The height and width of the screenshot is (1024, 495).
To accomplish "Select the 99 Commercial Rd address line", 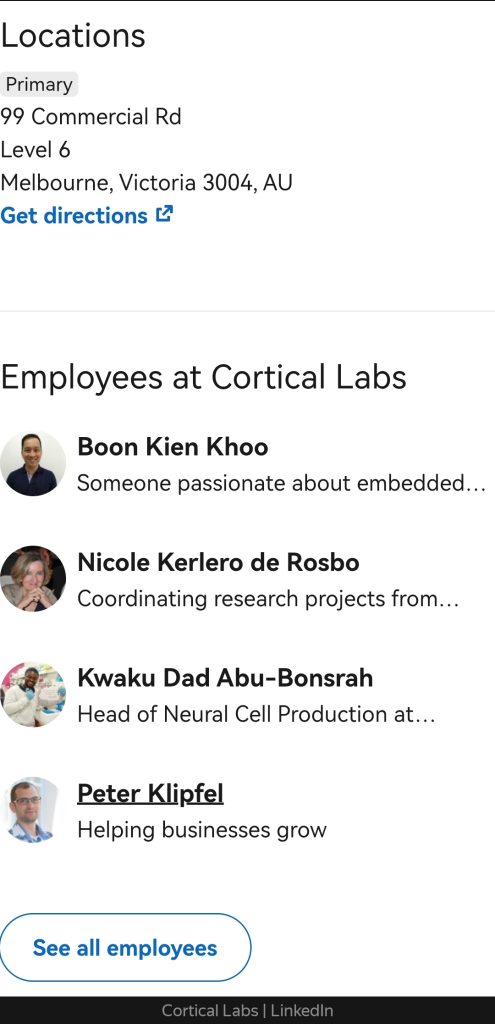I will 91,117.
